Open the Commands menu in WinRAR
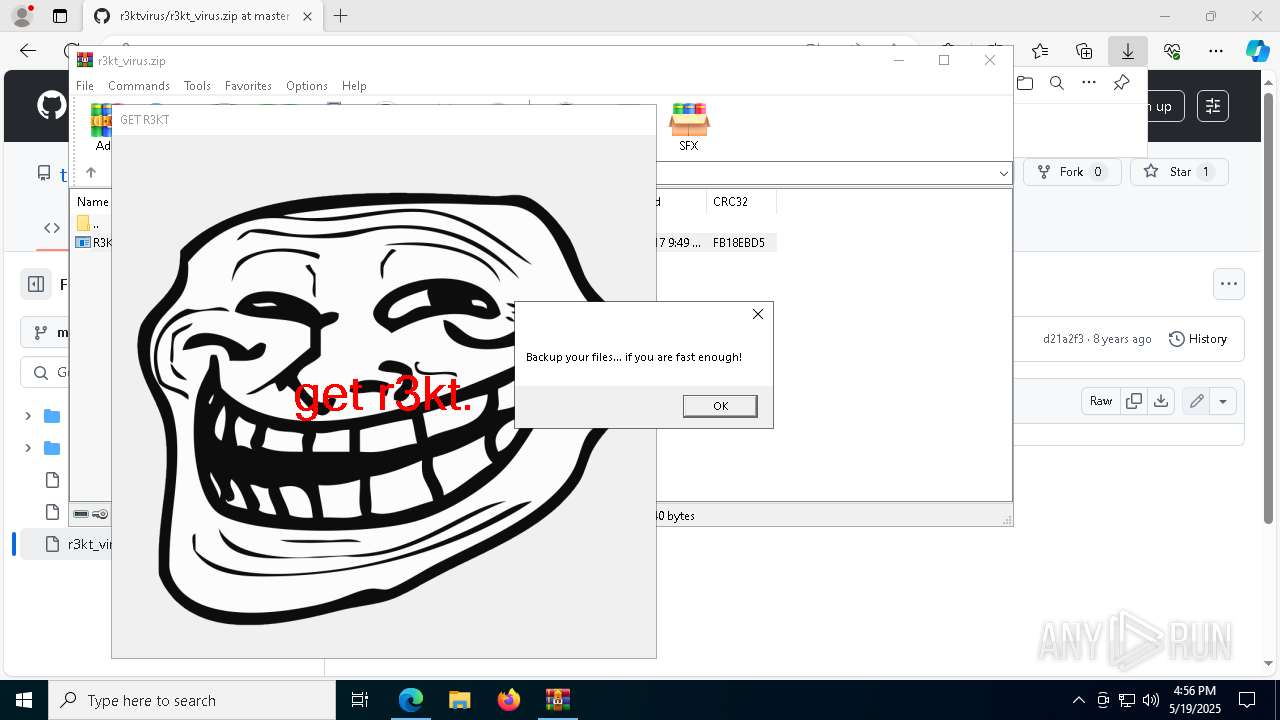The width and height of the screenshot is (1280, 720). pyautogui.click(x=139, y=86)
